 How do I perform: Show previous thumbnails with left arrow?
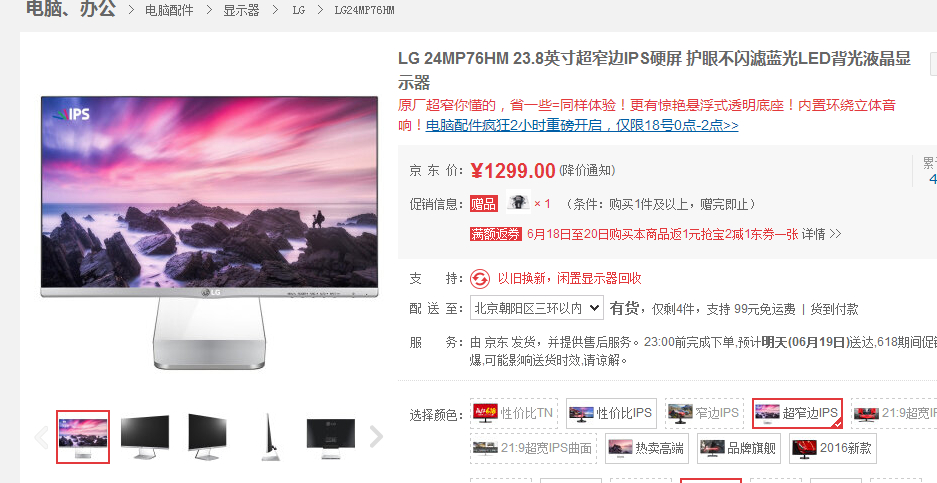[x=41, y=438]
